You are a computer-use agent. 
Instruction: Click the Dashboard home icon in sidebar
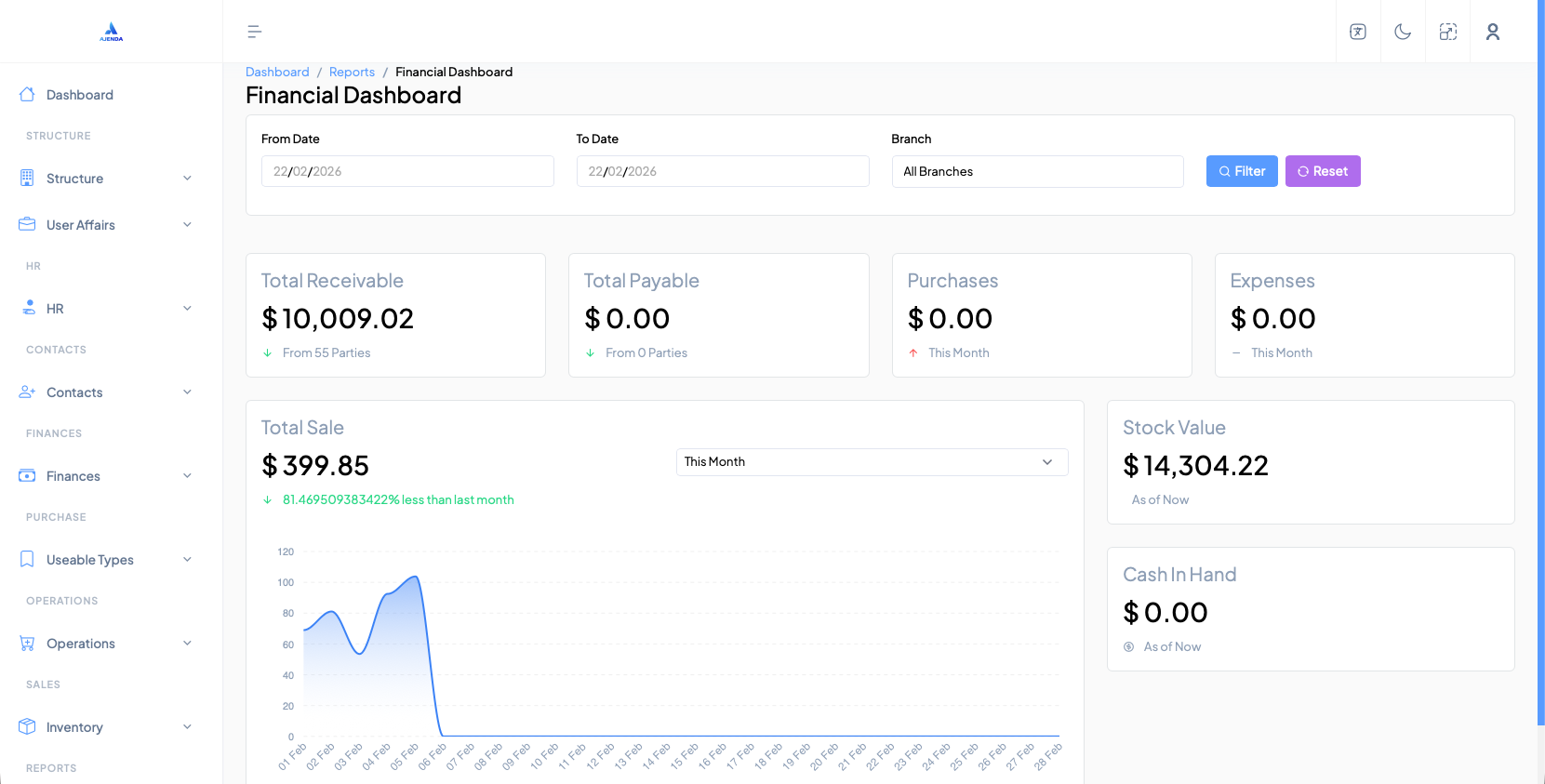pos(27,95)
